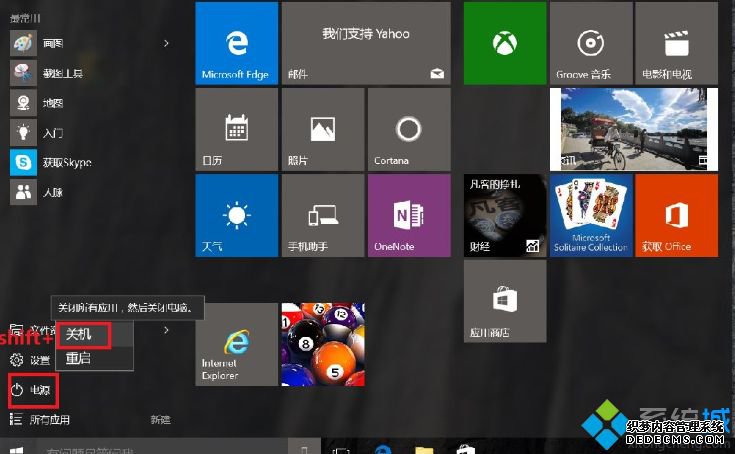Click the taskbar search box
Viewport: 735px width, 454px height.
[x=162, y=448]
